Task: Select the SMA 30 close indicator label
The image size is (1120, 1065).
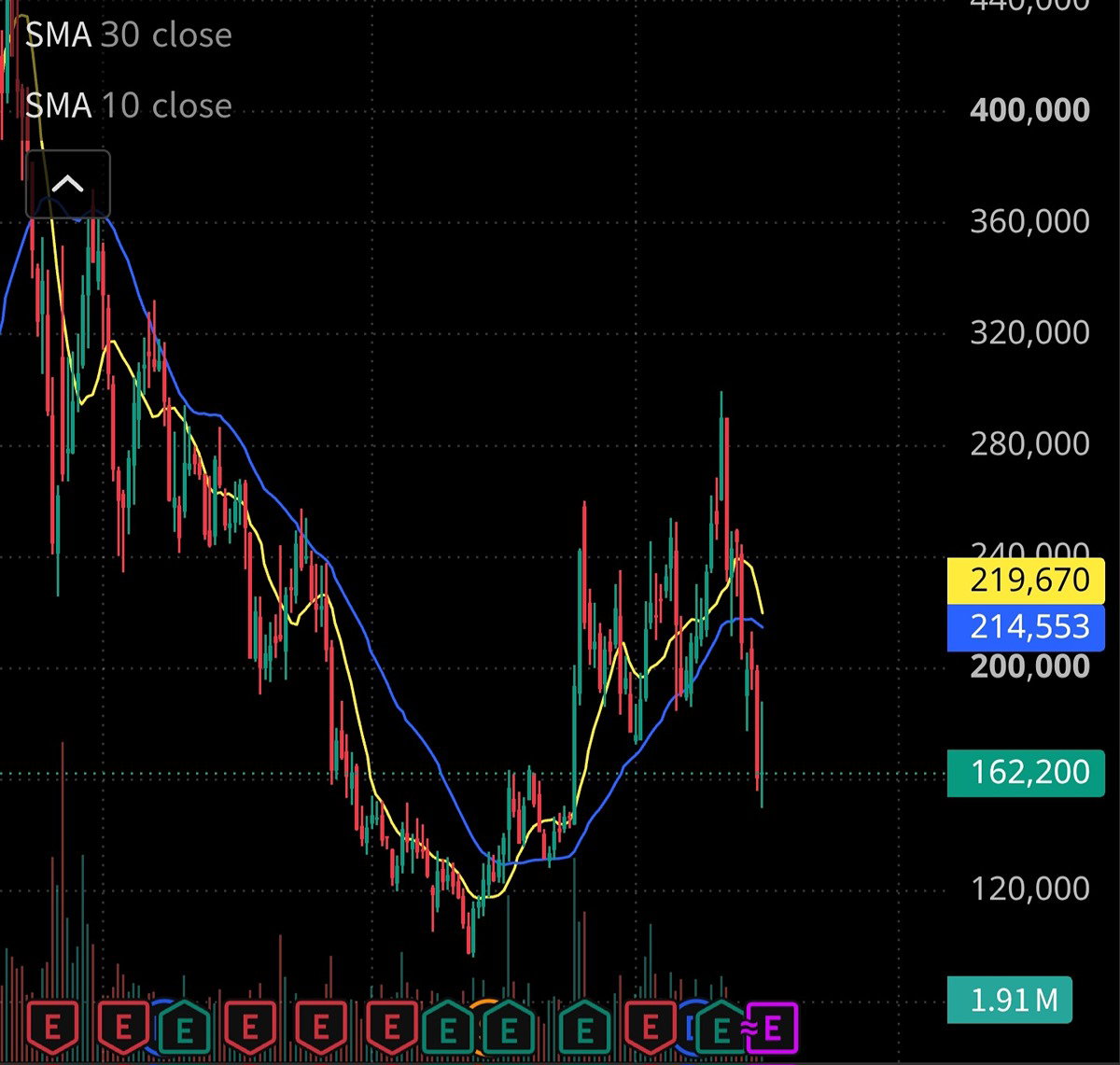Action: (x=129, y=35)
